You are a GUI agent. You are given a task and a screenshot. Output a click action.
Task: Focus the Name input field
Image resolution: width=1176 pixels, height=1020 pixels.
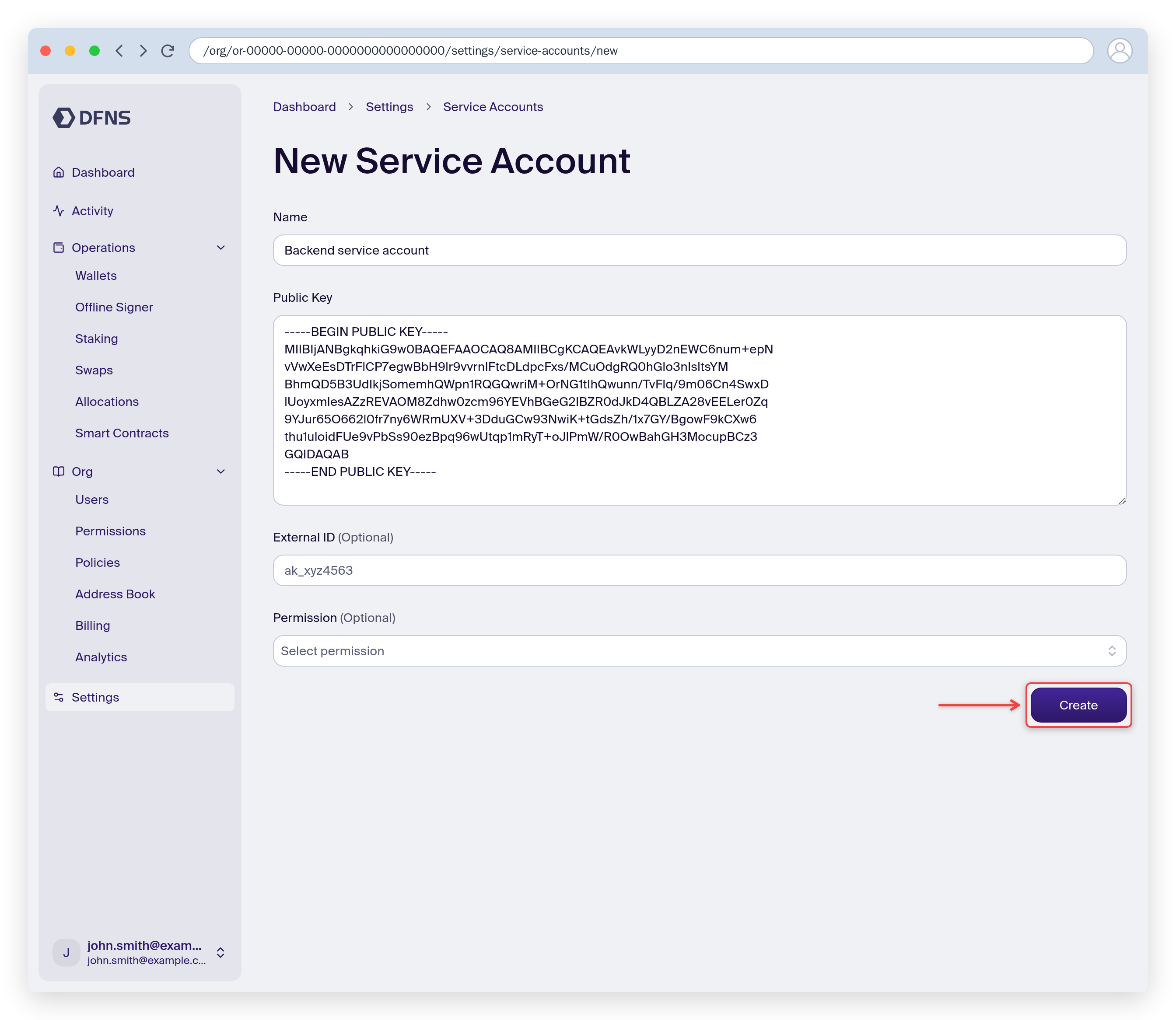click(699, 250)
